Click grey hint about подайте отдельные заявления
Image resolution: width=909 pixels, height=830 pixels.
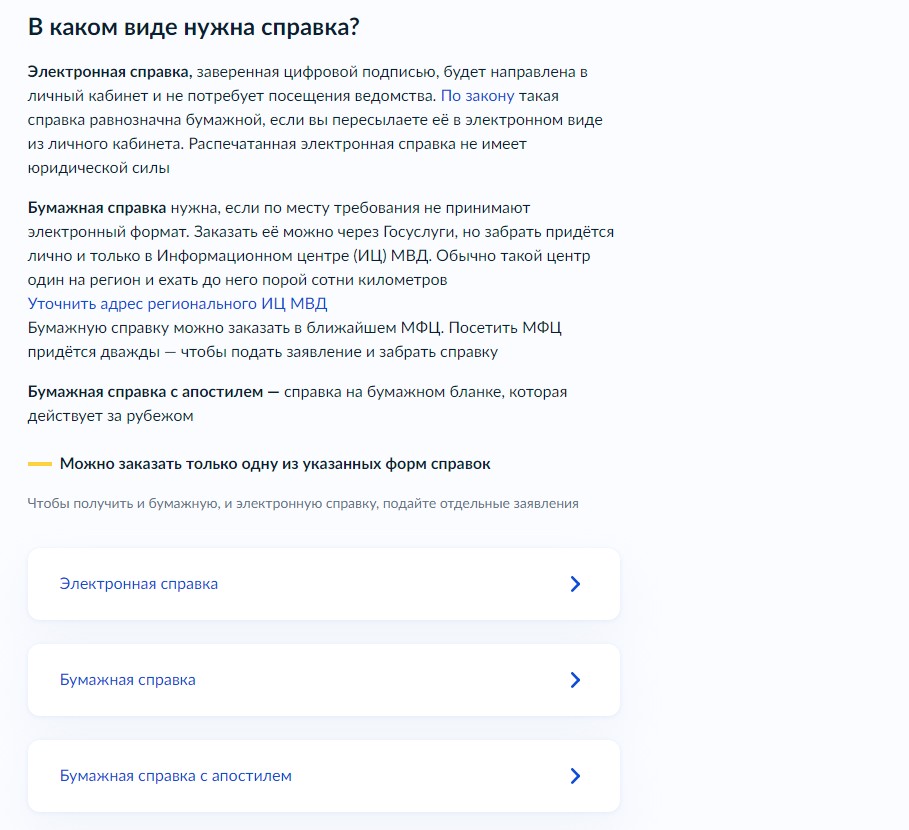[x=303, y=503]
